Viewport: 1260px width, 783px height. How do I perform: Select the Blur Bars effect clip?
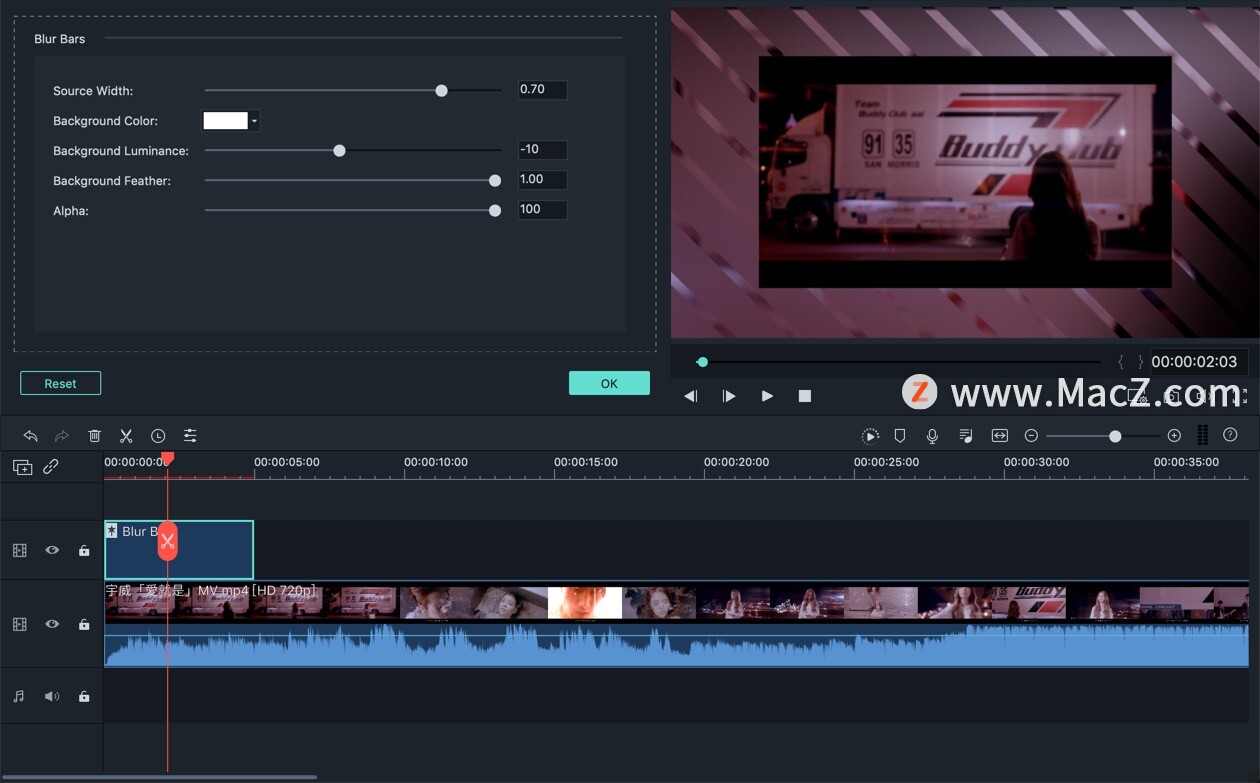click(x=179, y=550)
